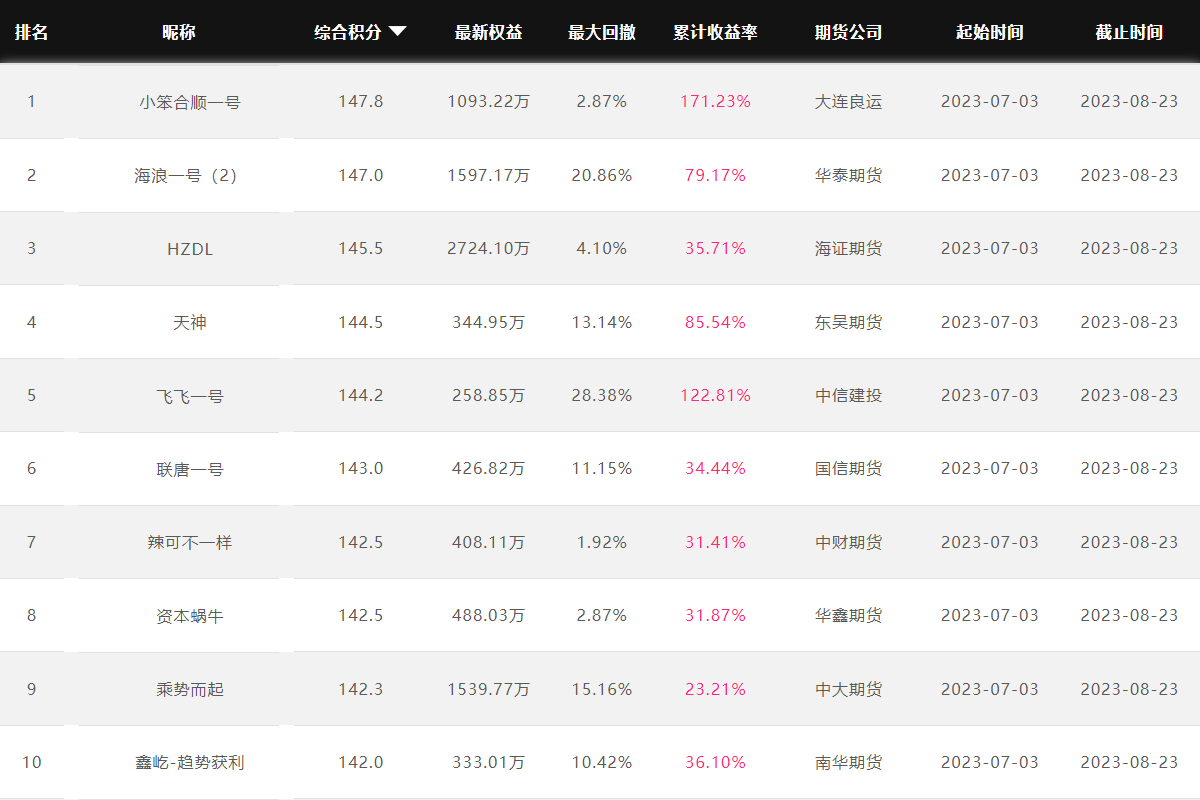Click the 34.44% return value
The width and height of the screenshot is (1200, 800).
(715, 468)
